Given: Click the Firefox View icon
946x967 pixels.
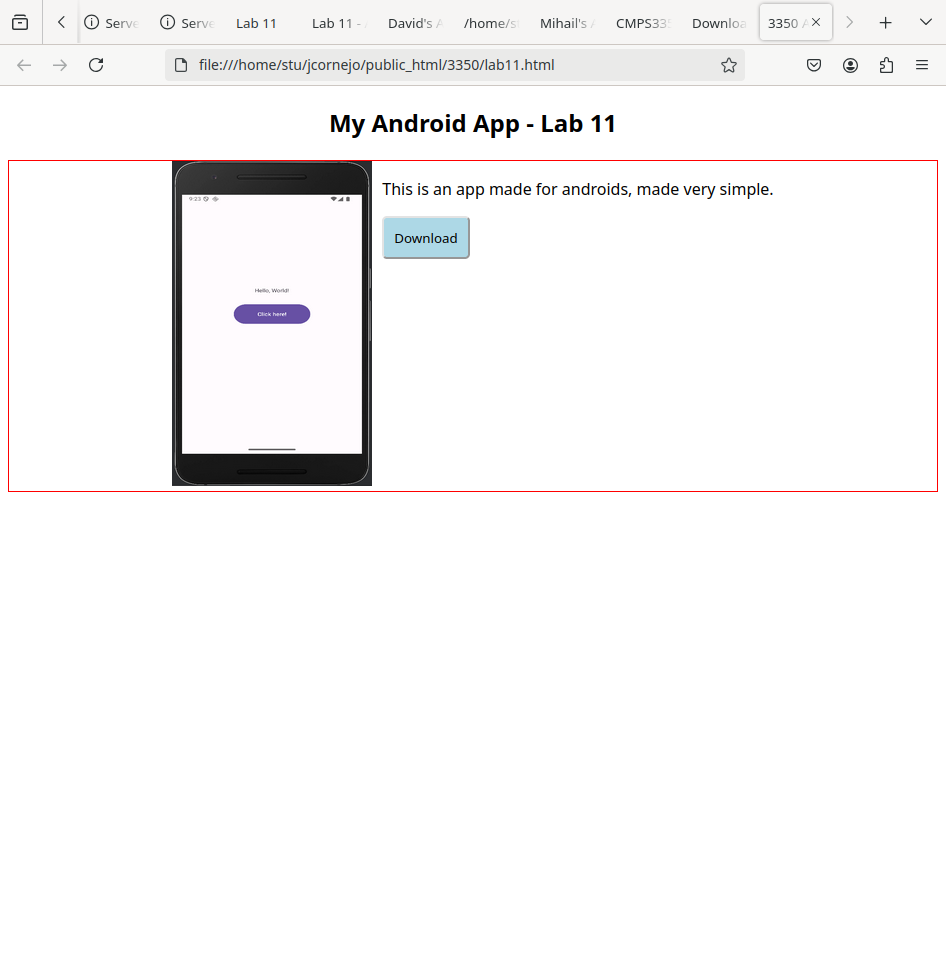Looking at the screenshot, I should coord(20,23).
